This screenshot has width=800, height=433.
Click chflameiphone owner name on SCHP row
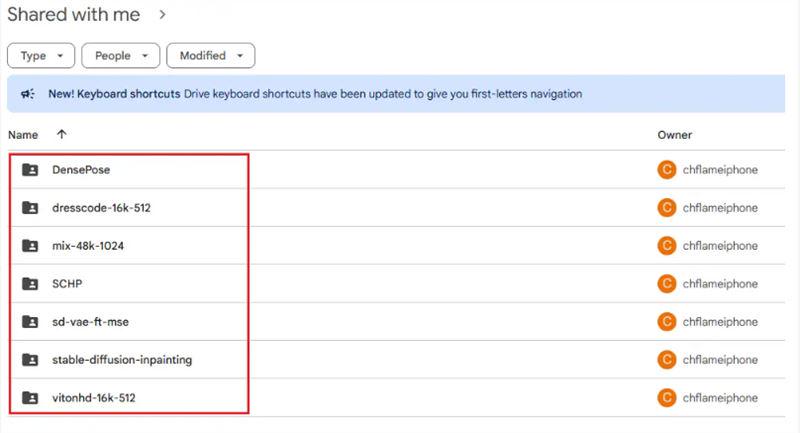point(720,284)
